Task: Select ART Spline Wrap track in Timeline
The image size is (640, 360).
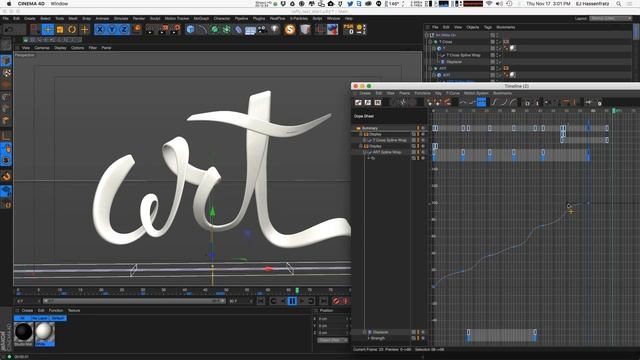Action: tap(387, 152)
